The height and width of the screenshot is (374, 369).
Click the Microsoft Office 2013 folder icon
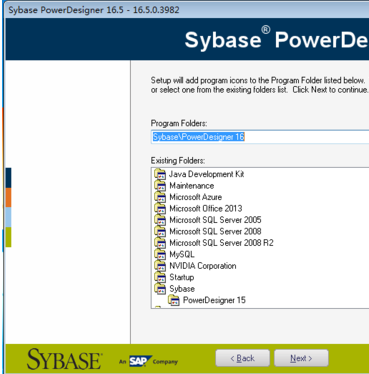pyautogui.click(x=160, y=209)
